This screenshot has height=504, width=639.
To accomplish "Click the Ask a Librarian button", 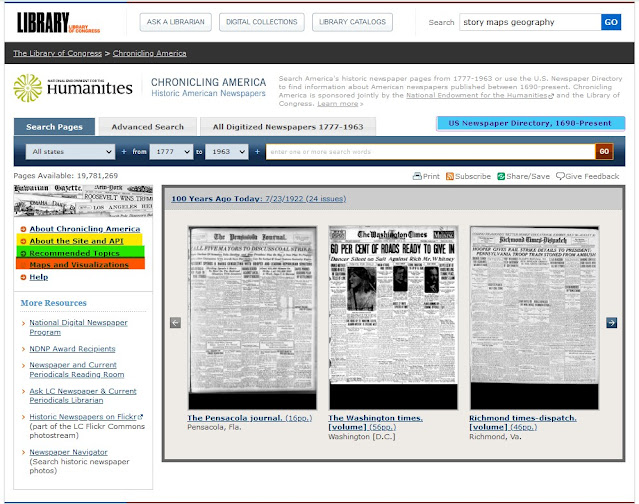I will tap(176, 22).
